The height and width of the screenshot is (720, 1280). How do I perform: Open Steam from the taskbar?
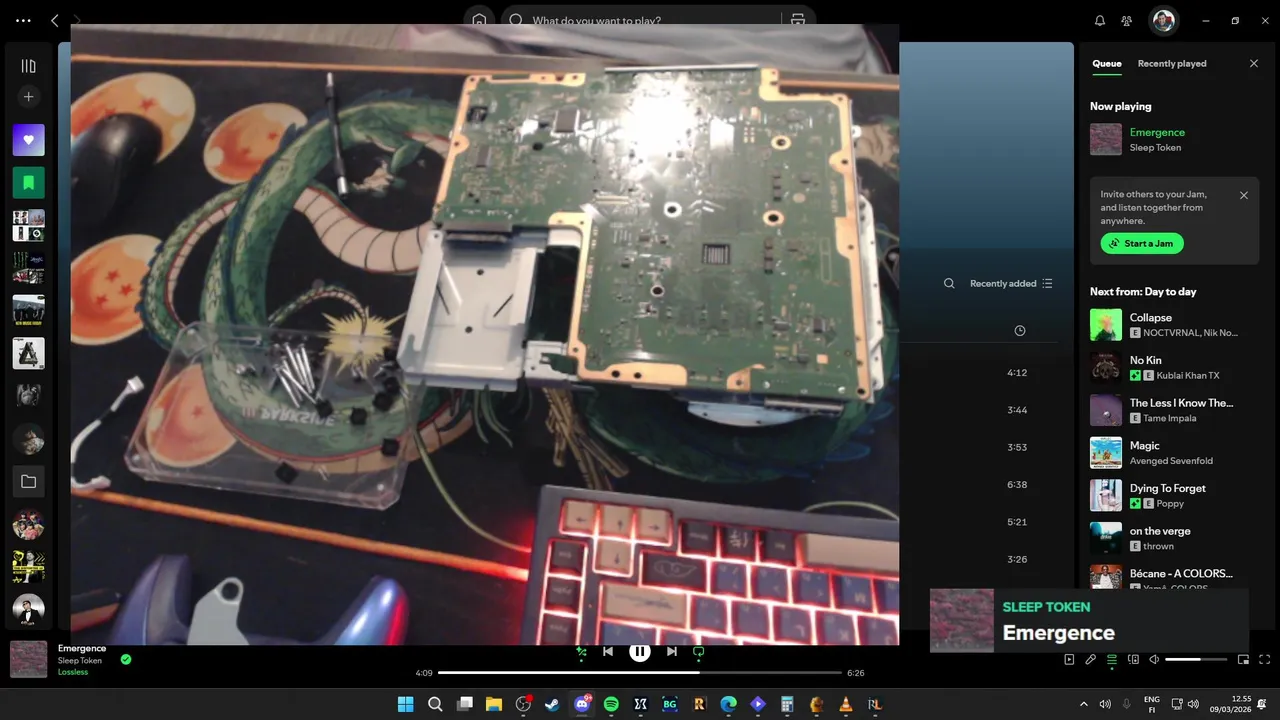552,704
